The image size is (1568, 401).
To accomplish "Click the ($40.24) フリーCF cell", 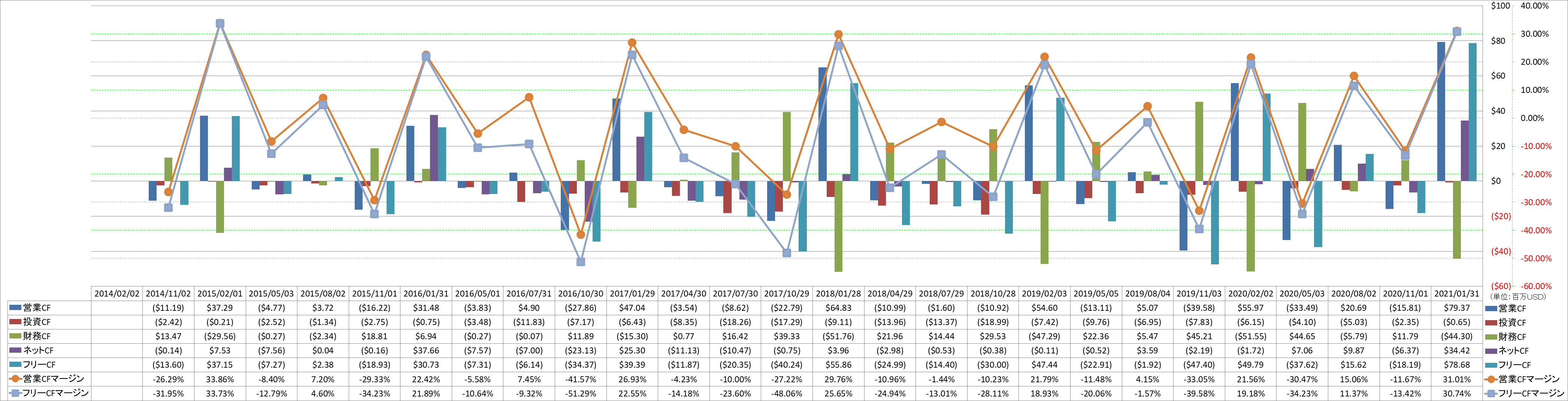I will pyautogui.click(x=787, y=364).
